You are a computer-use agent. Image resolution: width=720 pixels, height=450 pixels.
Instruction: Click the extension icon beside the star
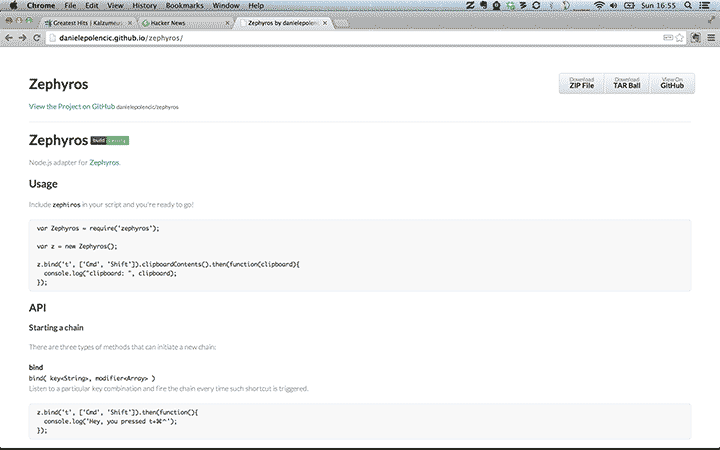(x=696, y=38)
